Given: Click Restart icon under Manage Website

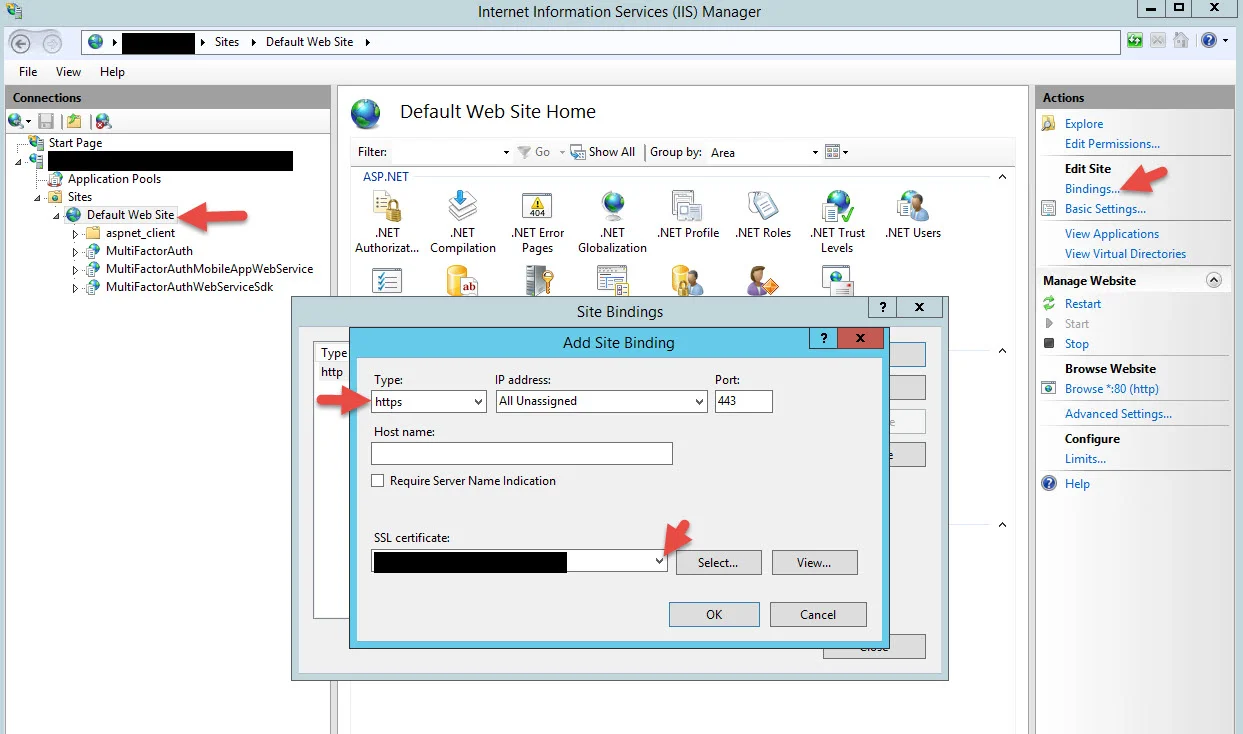Looking at the screenshot, I should click(x=1049, y=303).
